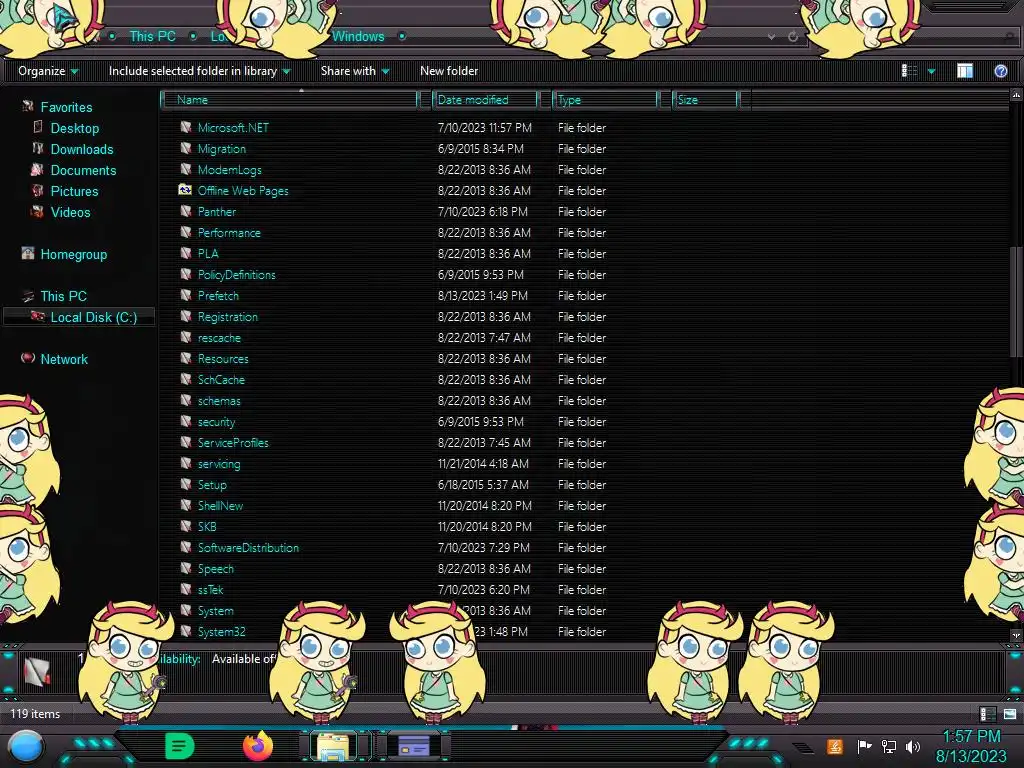Click the change view icon
The width and height of the screenshot is (1024, 768).
(x=909, y=71)
